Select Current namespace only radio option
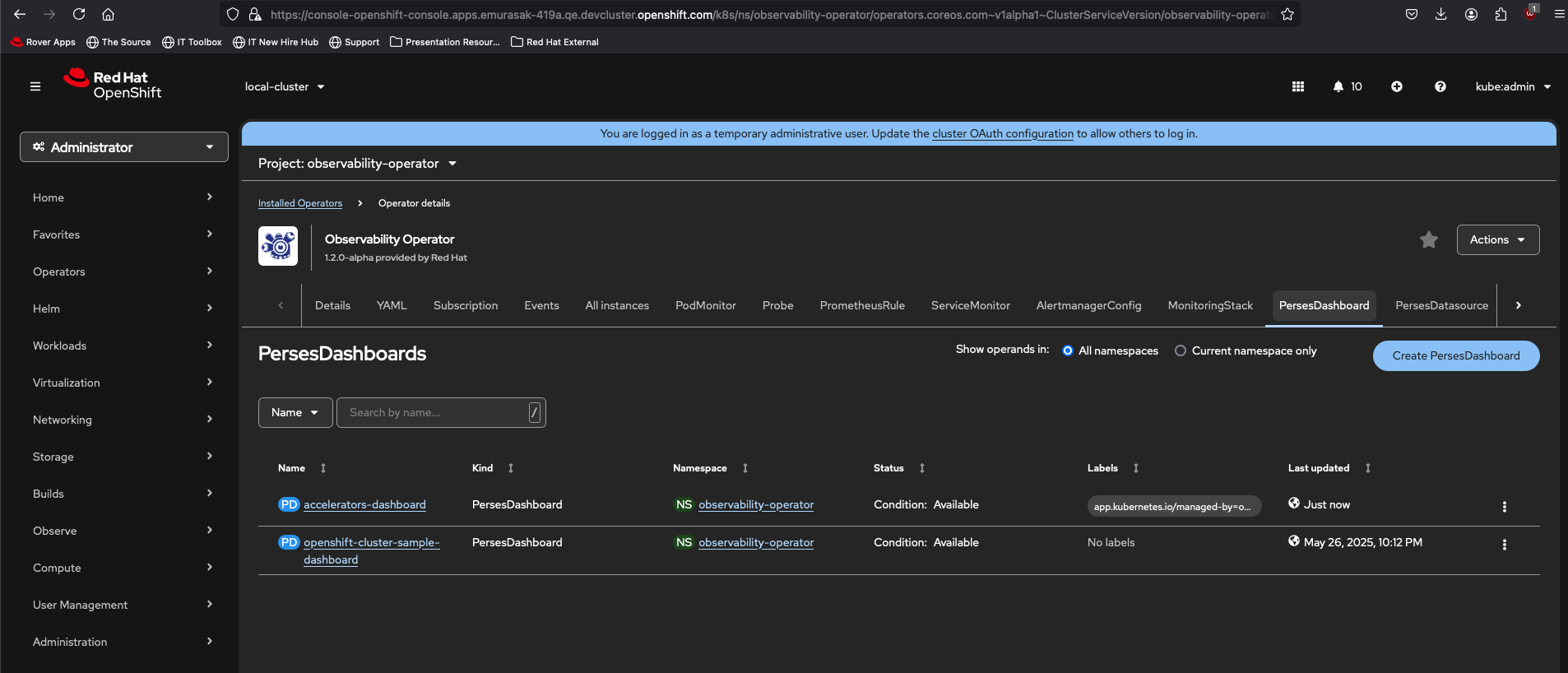This screenshot has height=673, width=1568. pos(1181,350)
